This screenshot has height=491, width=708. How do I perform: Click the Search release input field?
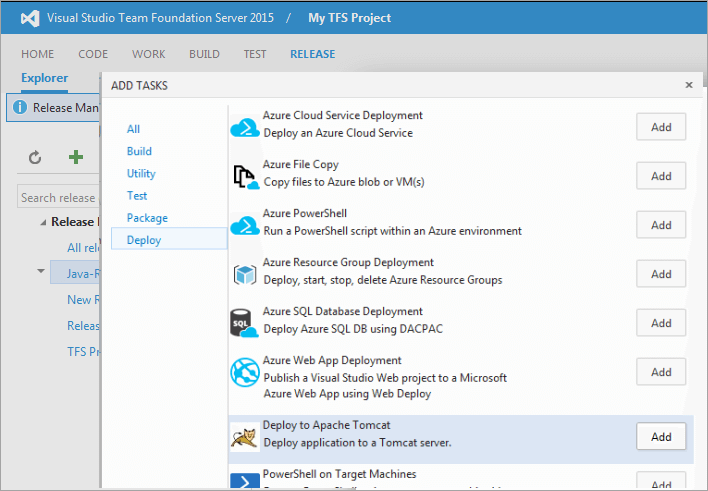coord(58,198)
